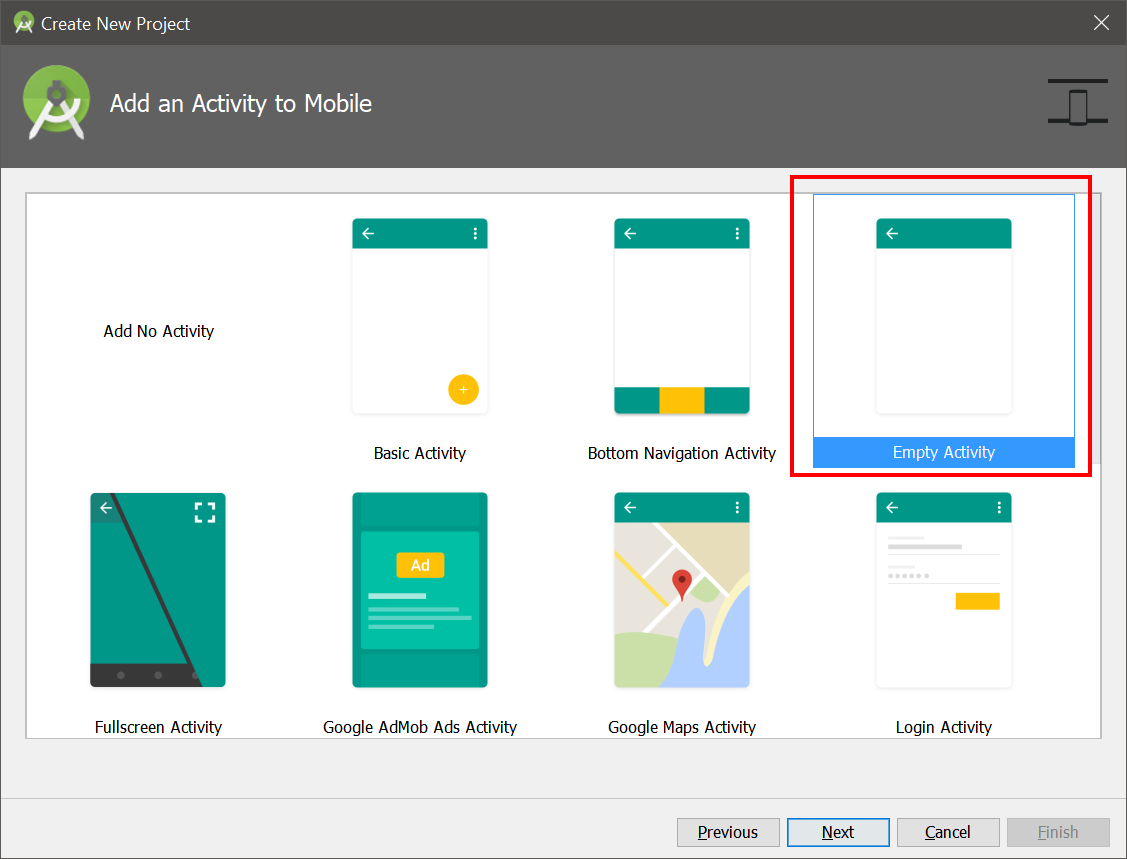Click the mobile device icon in the header
The image size is (1127, 859).
1077,102
